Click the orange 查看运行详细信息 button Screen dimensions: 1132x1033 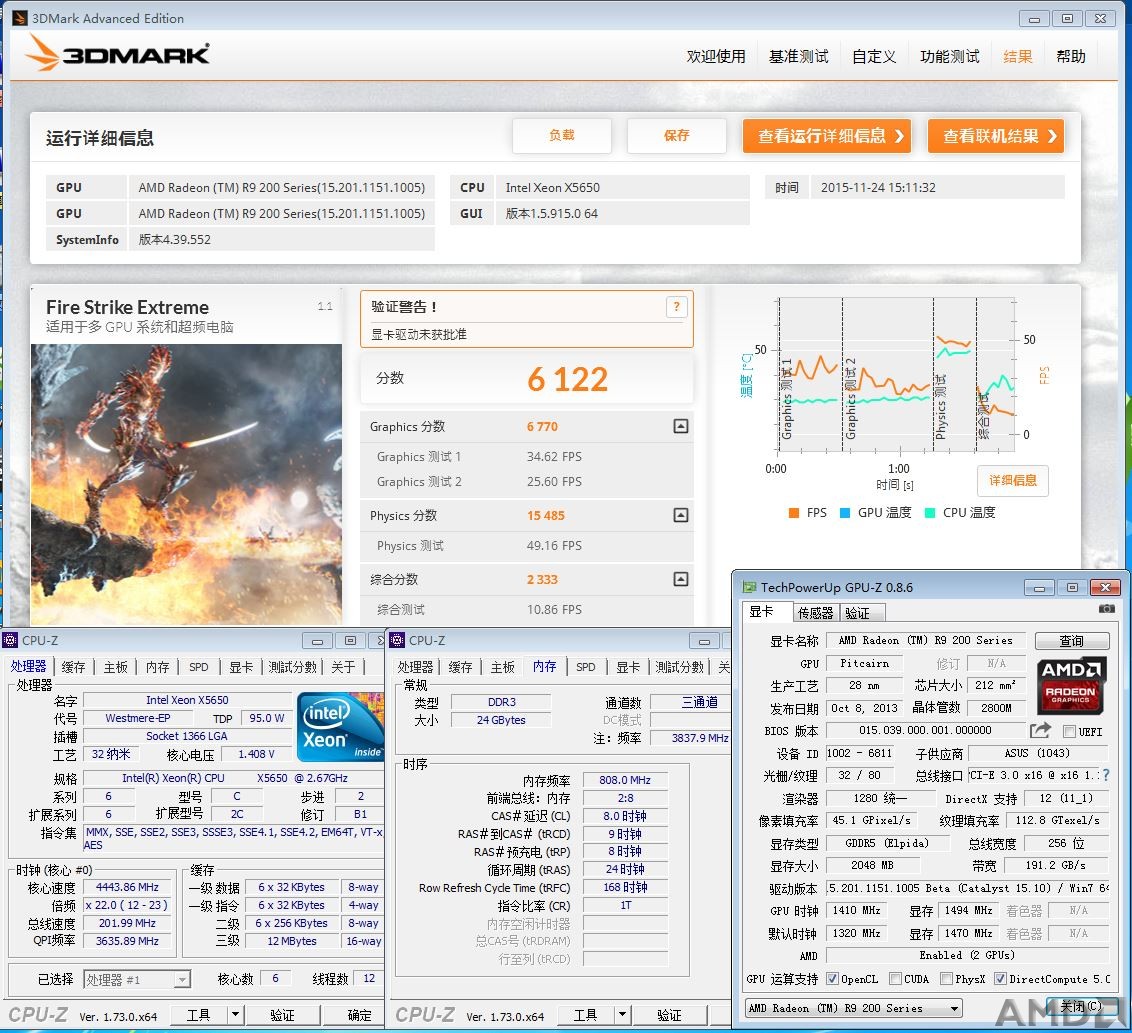(x=827, y=136)
